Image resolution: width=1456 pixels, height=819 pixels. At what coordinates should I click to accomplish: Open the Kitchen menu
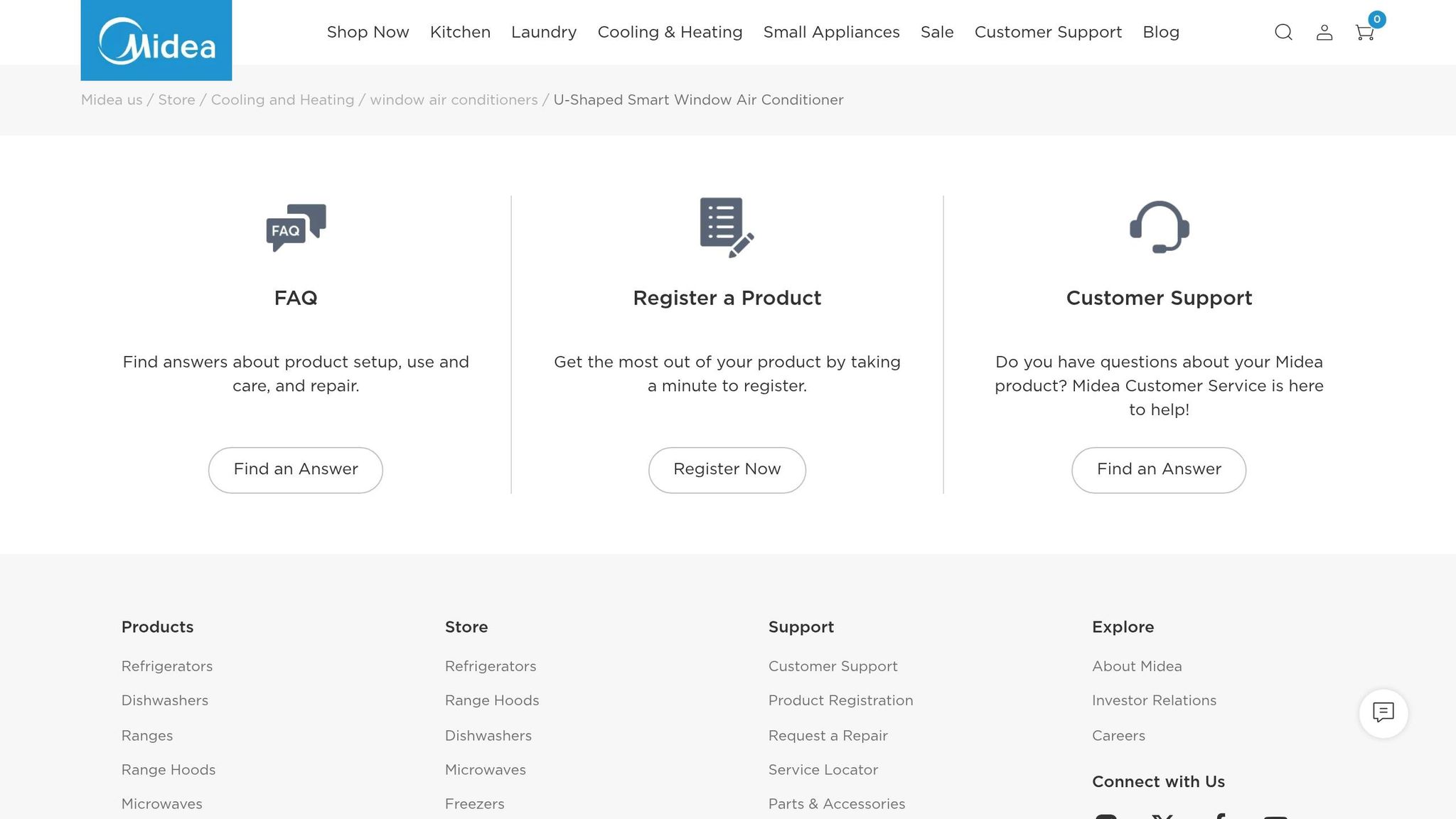[460, 33]
